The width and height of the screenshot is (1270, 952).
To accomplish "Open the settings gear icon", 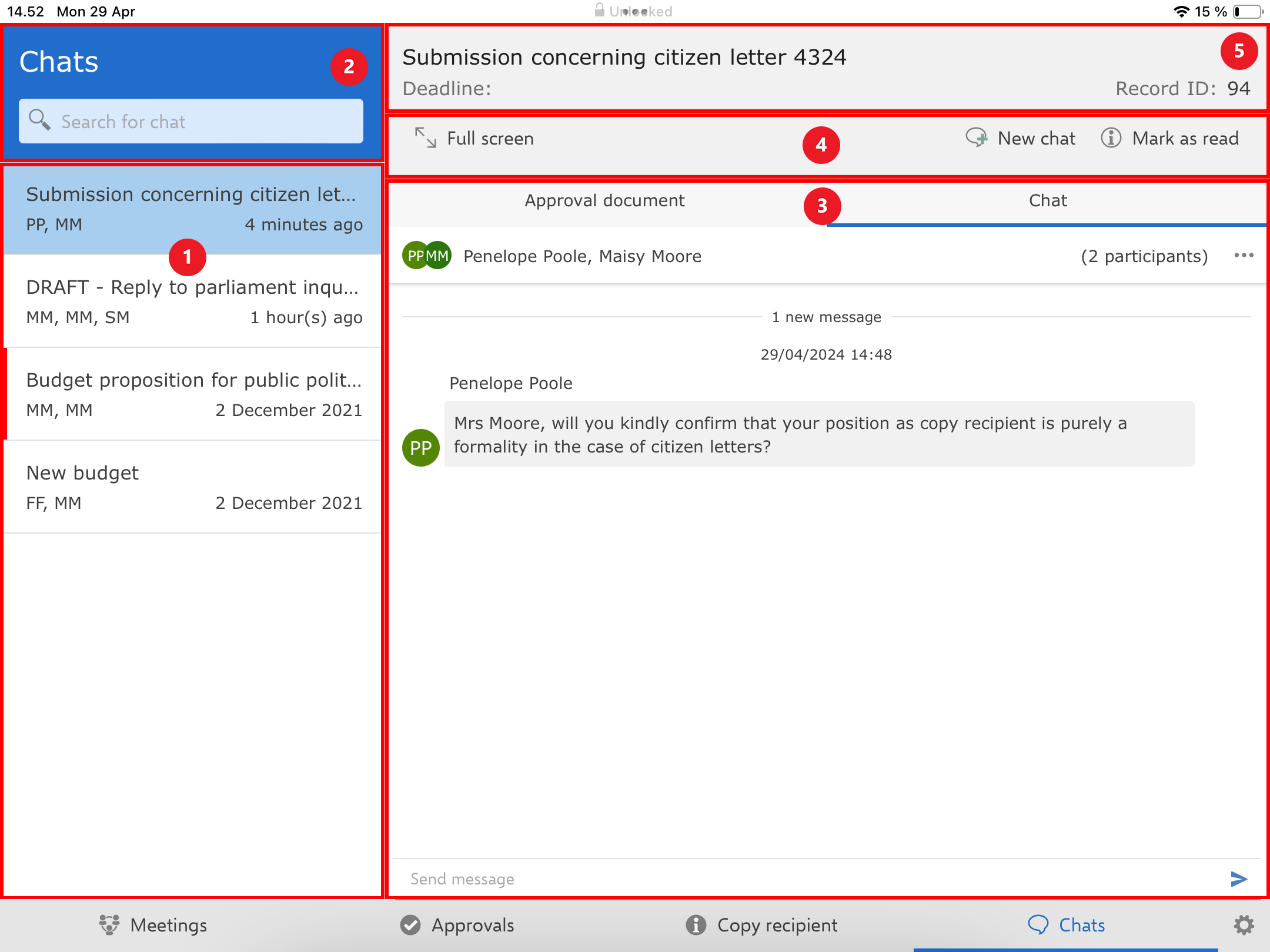I will pos(1244,925).
